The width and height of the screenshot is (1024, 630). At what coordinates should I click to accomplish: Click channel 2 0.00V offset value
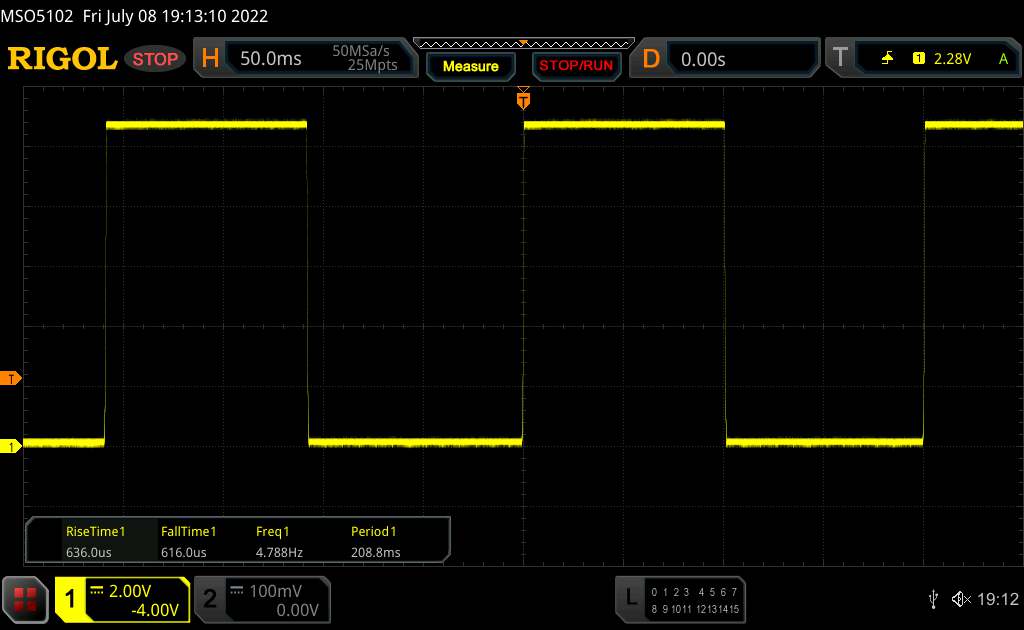coord(297,610)
